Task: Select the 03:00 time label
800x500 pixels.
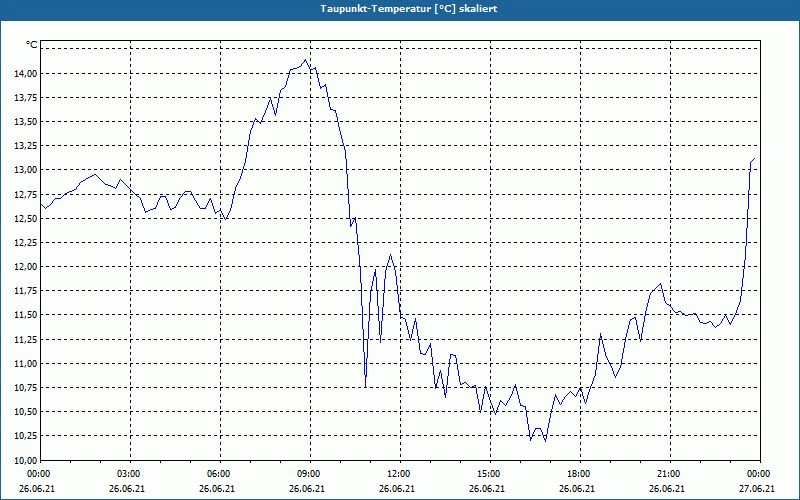Action: (x=129, y=474)
